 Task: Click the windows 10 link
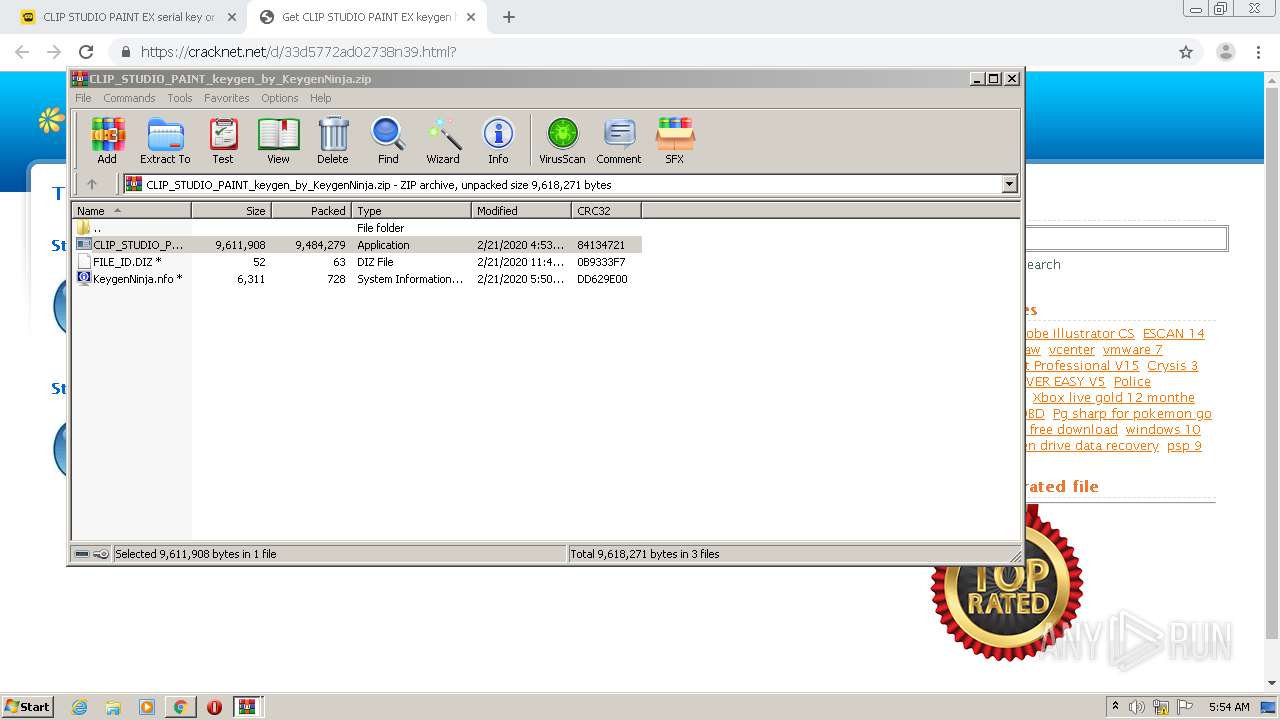pos(1162,430)
